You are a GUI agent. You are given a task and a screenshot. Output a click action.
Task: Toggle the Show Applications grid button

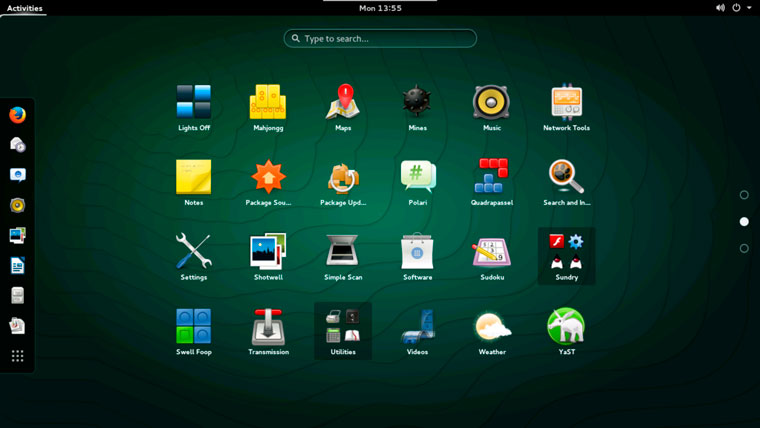[x=17, y=356]
